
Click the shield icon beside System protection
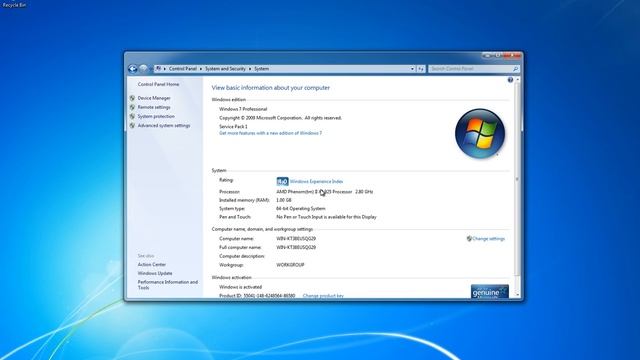(132, 116)
